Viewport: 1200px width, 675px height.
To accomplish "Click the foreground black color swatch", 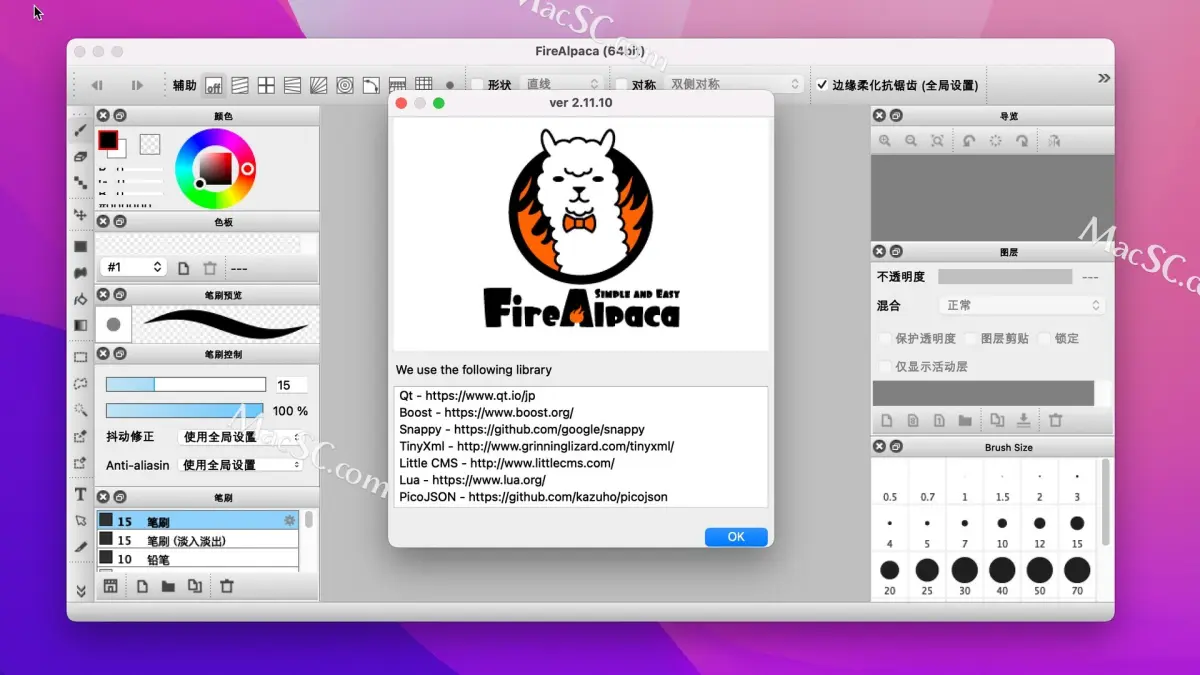I will point(108,140).
